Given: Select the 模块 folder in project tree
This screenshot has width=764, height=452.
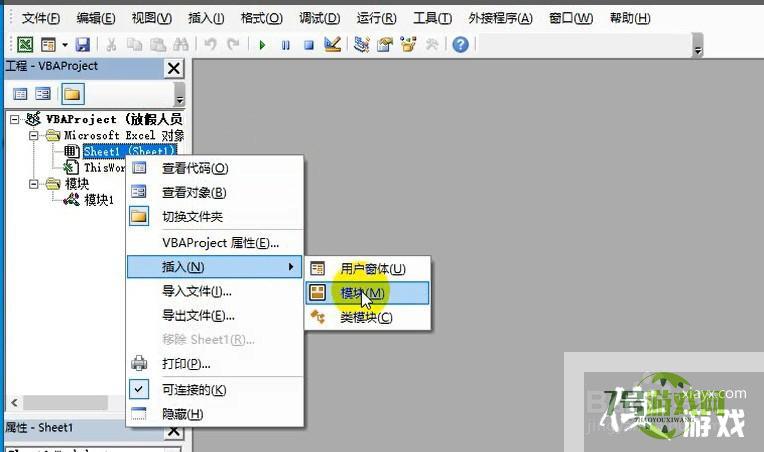Looking at the screenshot, I should [77, 184].
